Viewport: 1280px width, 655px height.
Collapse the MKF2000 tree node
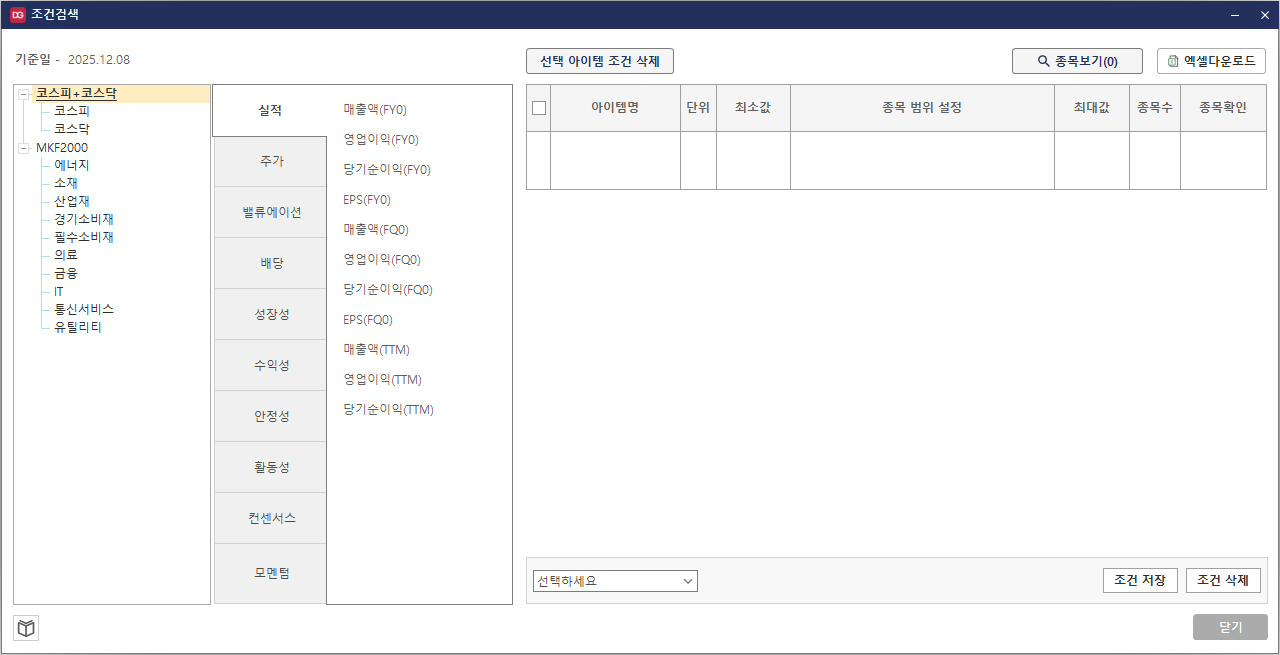coord(23,148)
